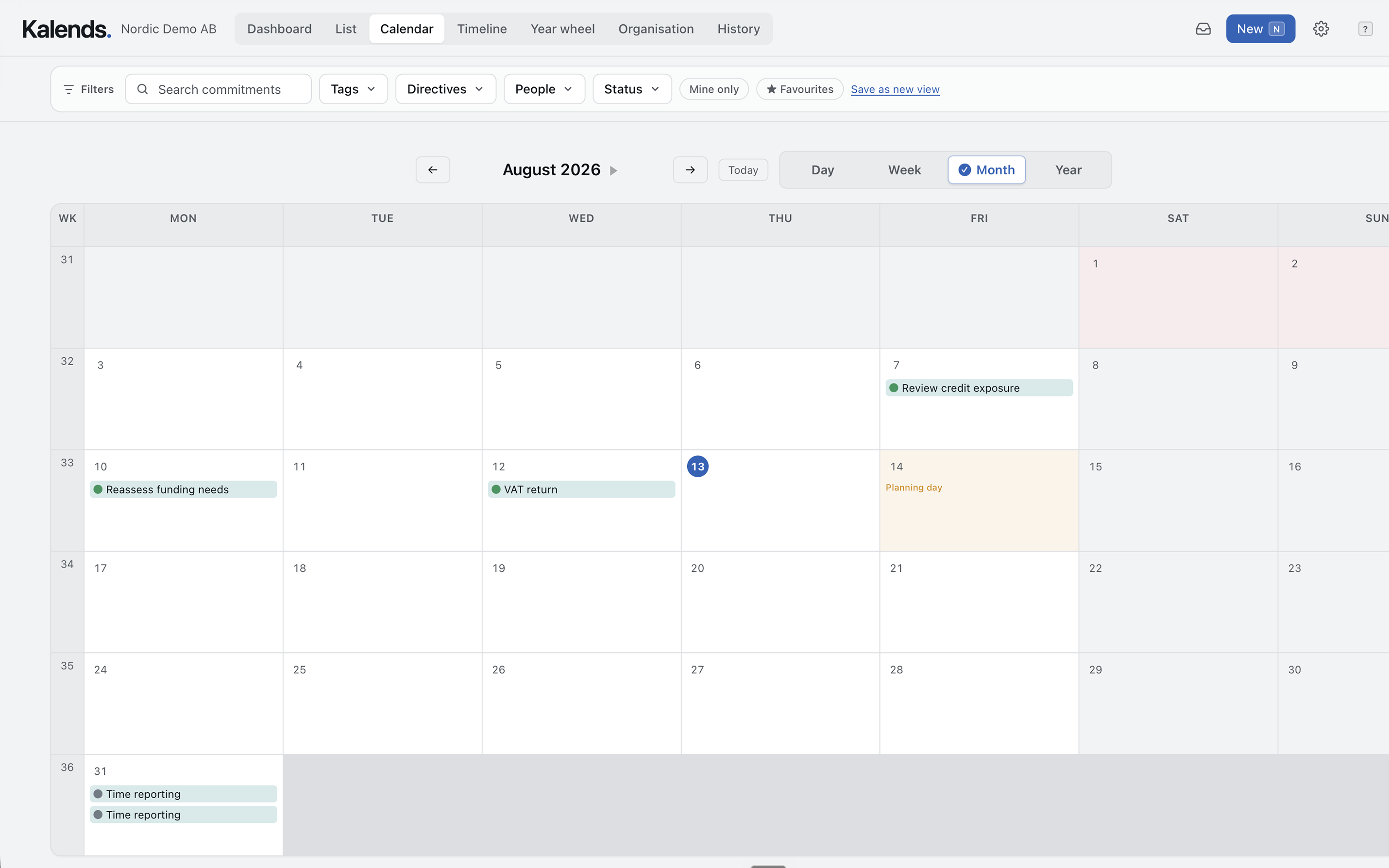
Task: Open settings gear icon
Action: pos(1321,29)
